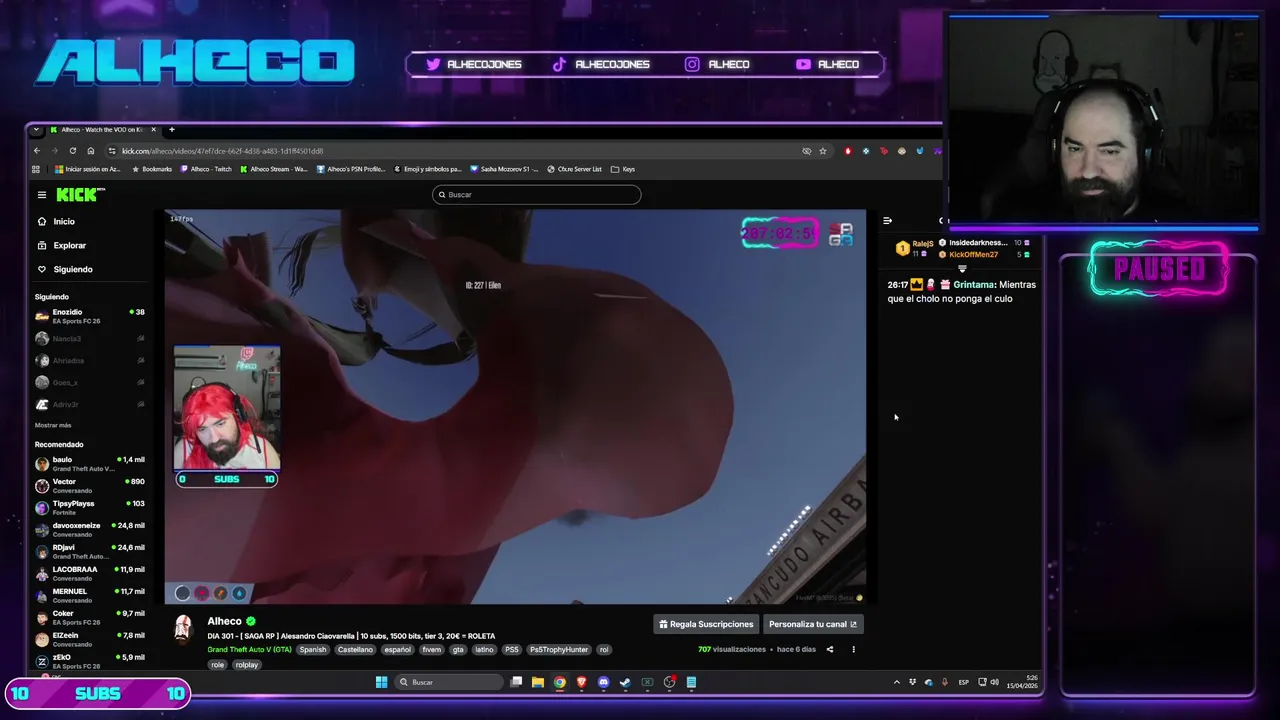Click the browser Back arrow
This screenshot has width=1280, height=720.
pos(37,151)
